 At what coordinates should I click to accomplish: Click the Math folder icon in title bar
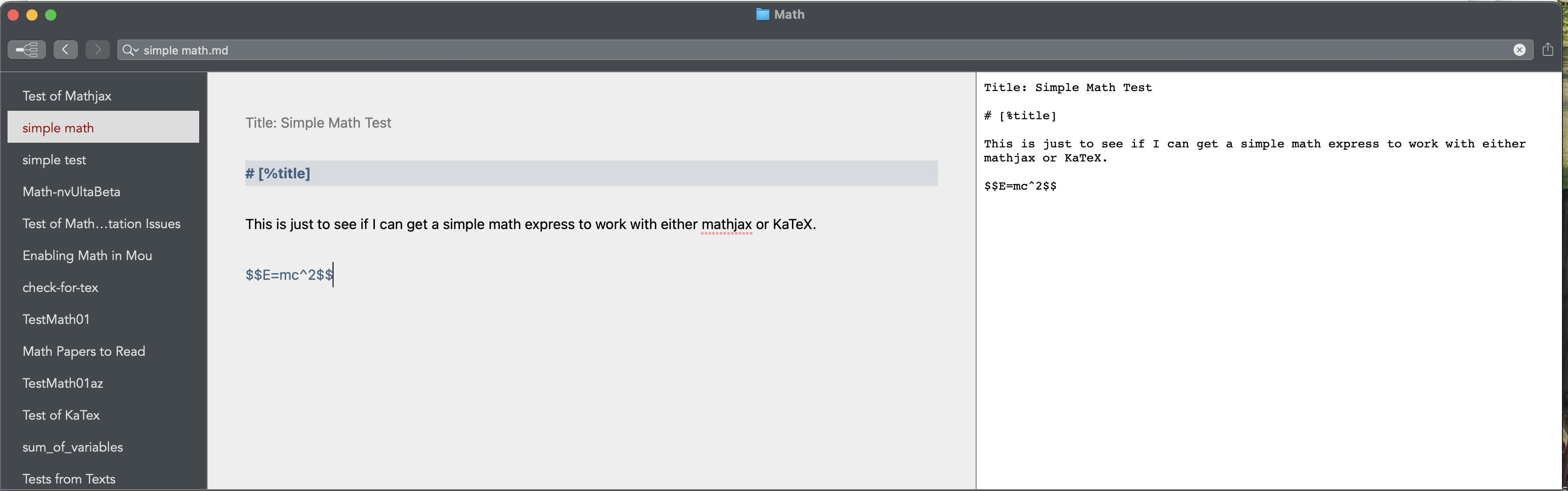click(x=762, y=15)
